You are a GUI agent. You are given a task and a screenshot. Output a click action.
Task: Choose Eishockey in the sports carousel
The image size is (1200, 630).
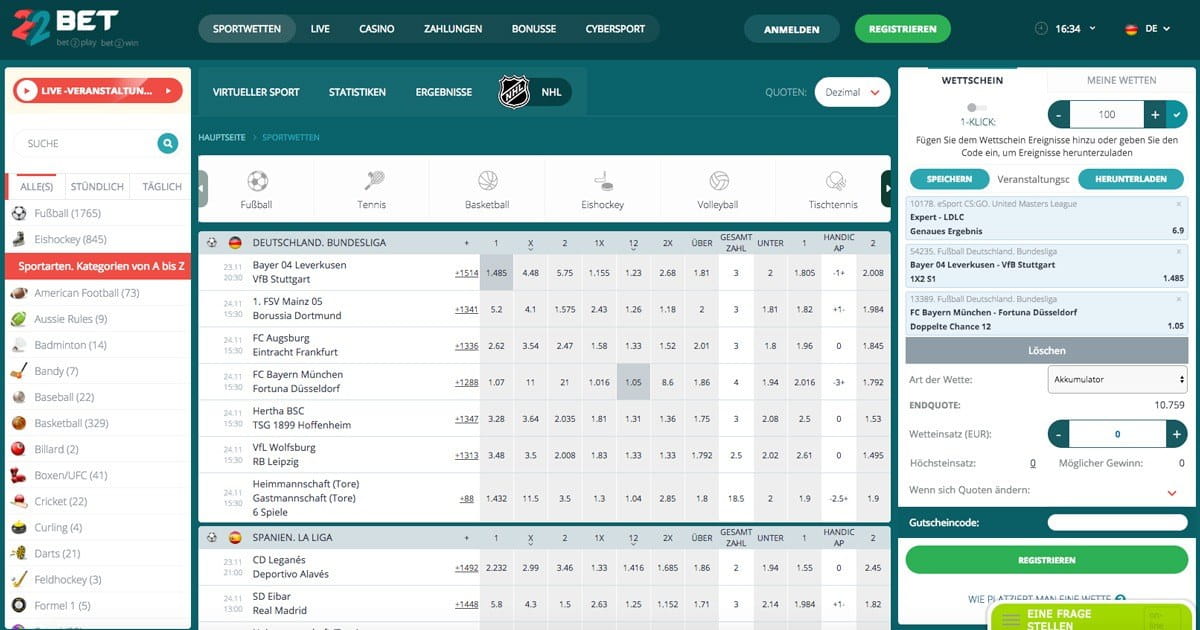tap(602, 189)
